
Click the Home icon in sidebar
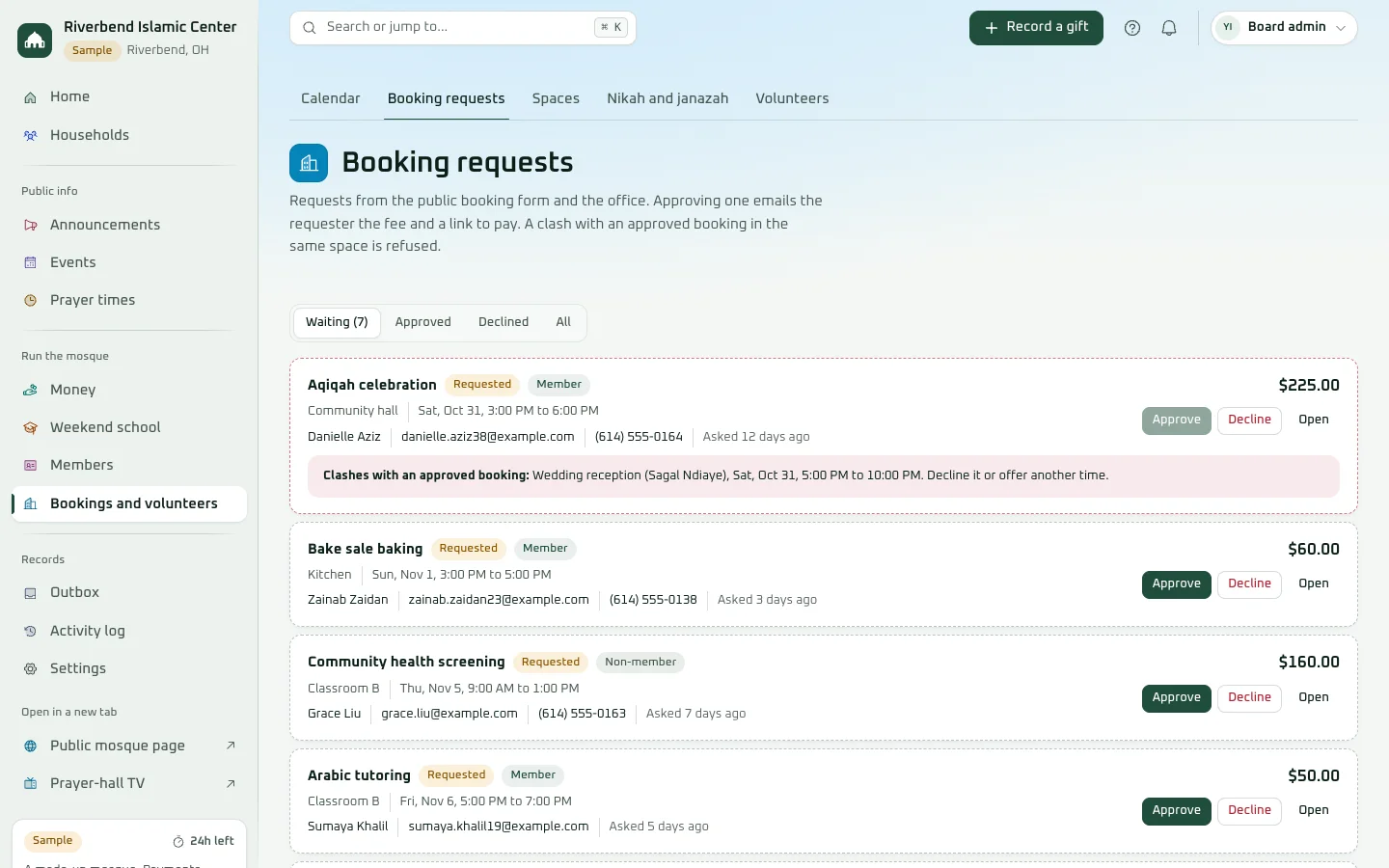(x=31, y=97)
